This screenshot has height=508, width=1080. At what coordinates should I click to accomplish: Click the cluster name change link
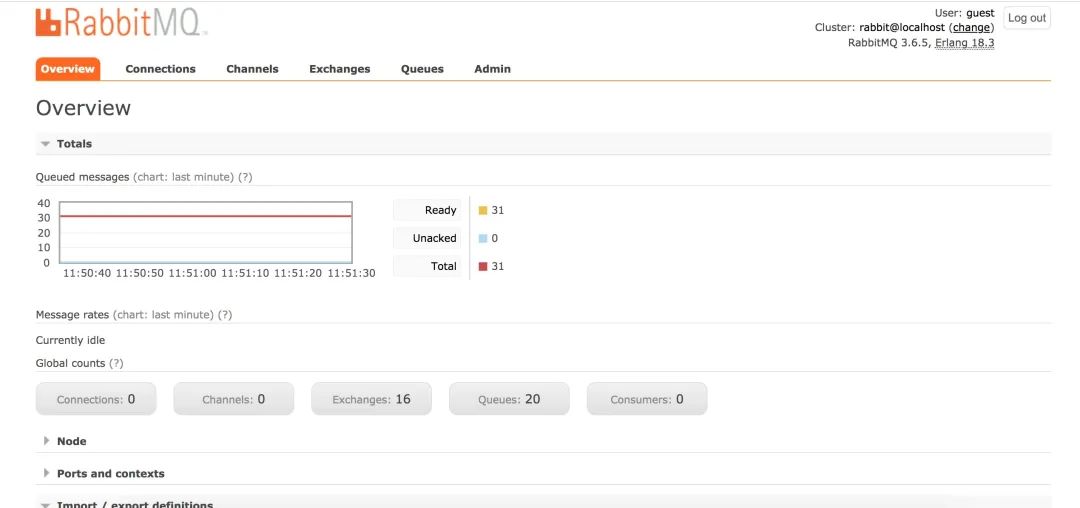971,28
